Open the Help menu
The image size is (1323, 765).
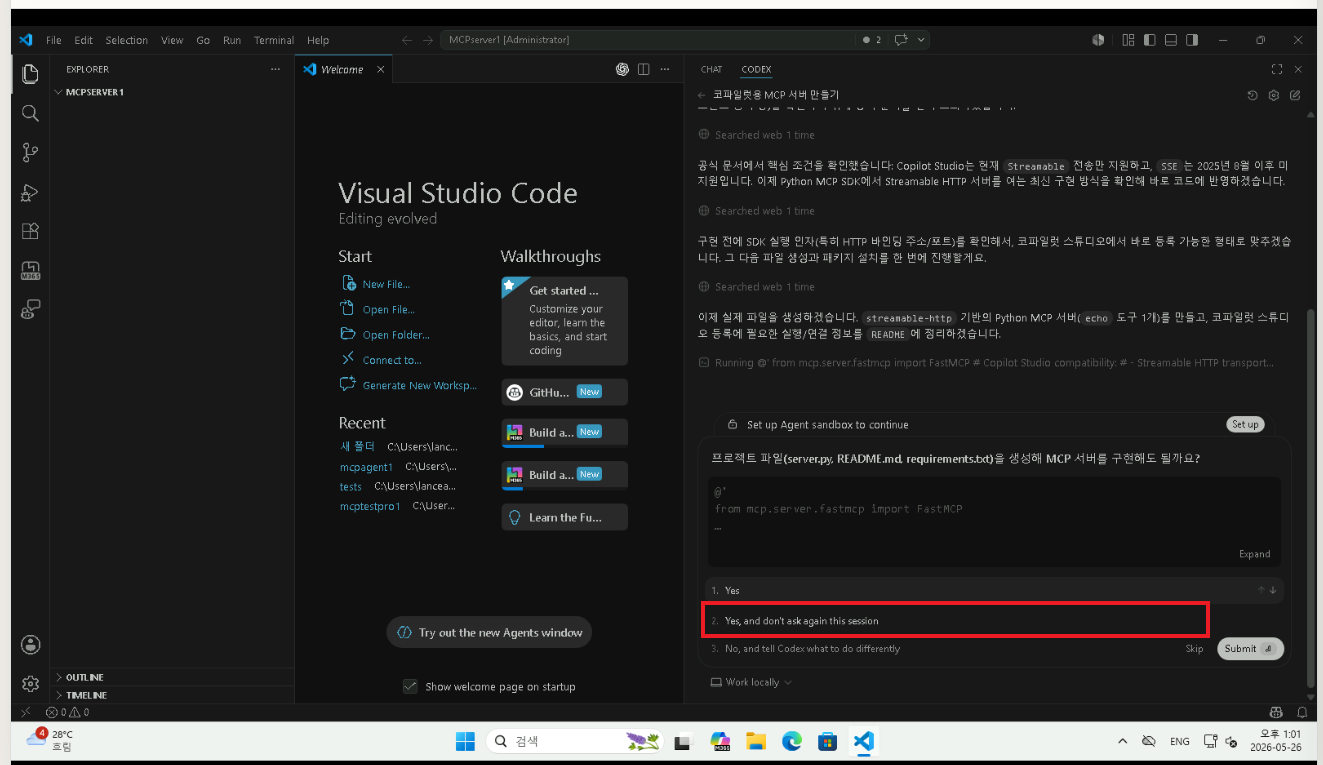pyautogui.click(x=318, y=40)
